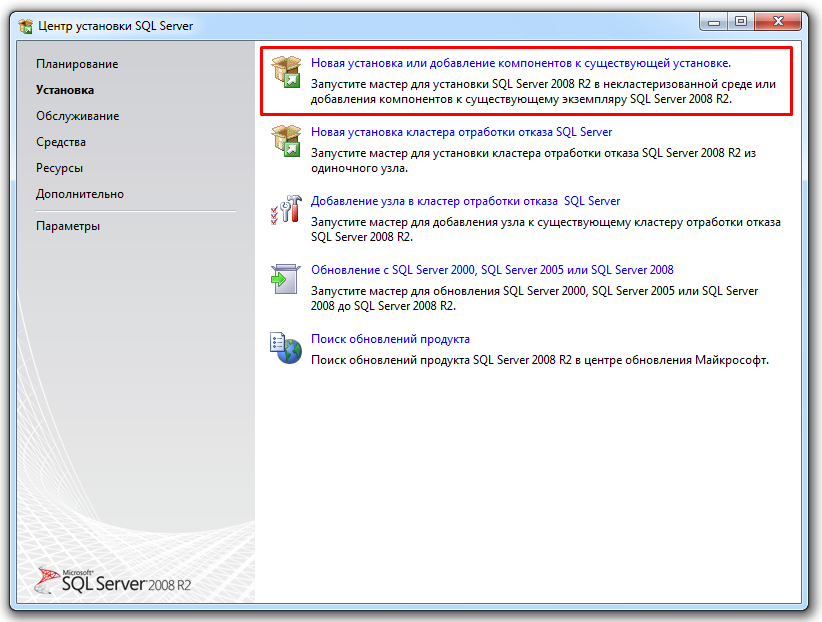Screen dimensions: 822x622
Task: Click description about добавления узла к существующему кластеру
Action: click(x=546, y=229)
